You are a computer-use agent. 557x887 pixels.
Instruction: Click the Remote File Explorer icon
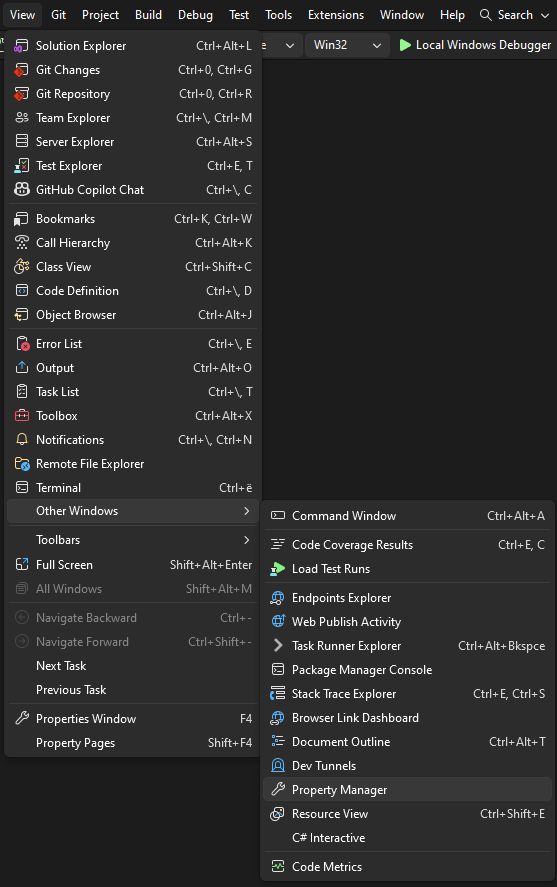point(21,464)
